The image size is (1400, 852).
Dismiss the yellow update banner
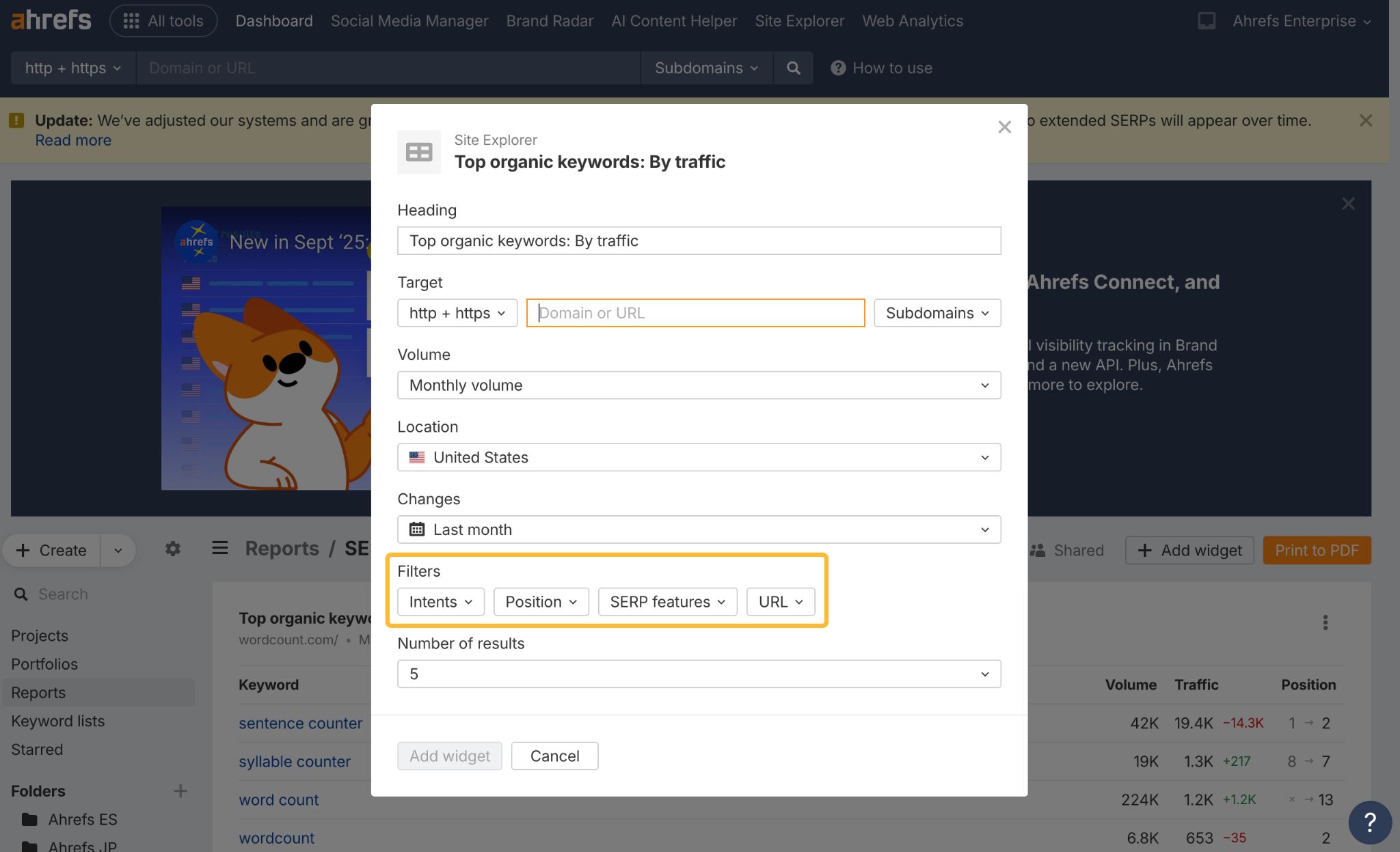[1365, 120]
